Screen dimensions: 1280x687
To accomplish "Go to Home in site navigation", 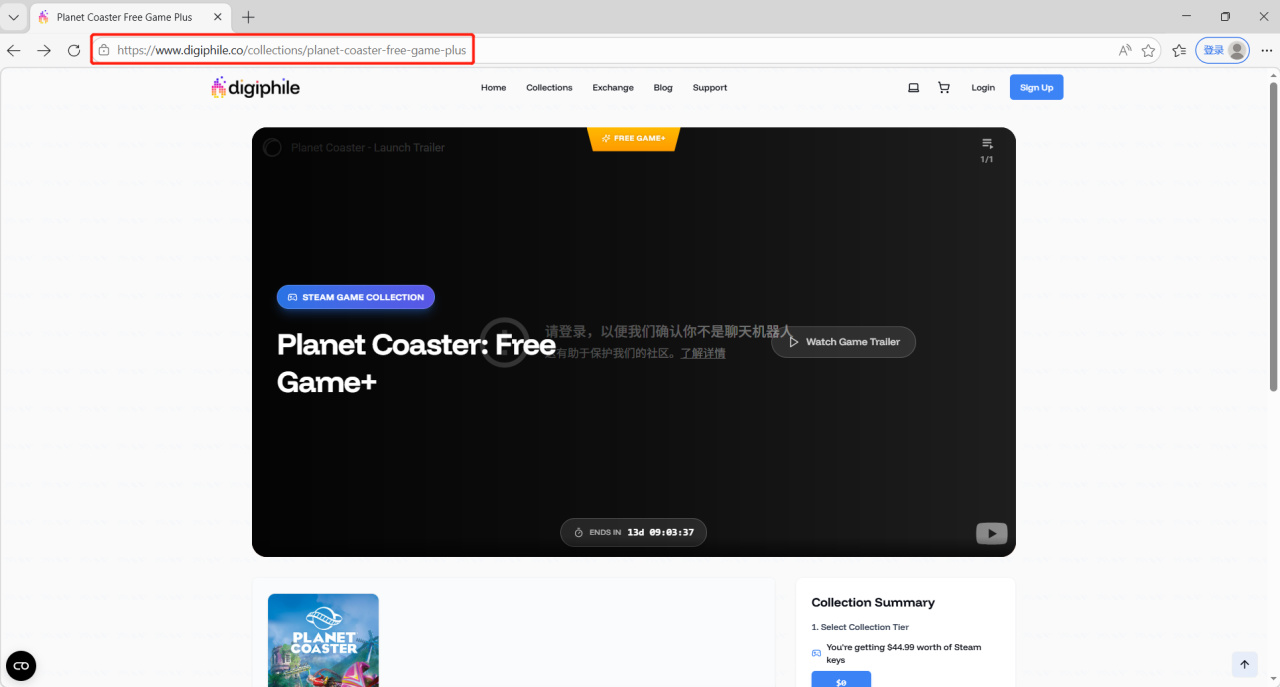I will pyautogui.click(x=493, y=88).
